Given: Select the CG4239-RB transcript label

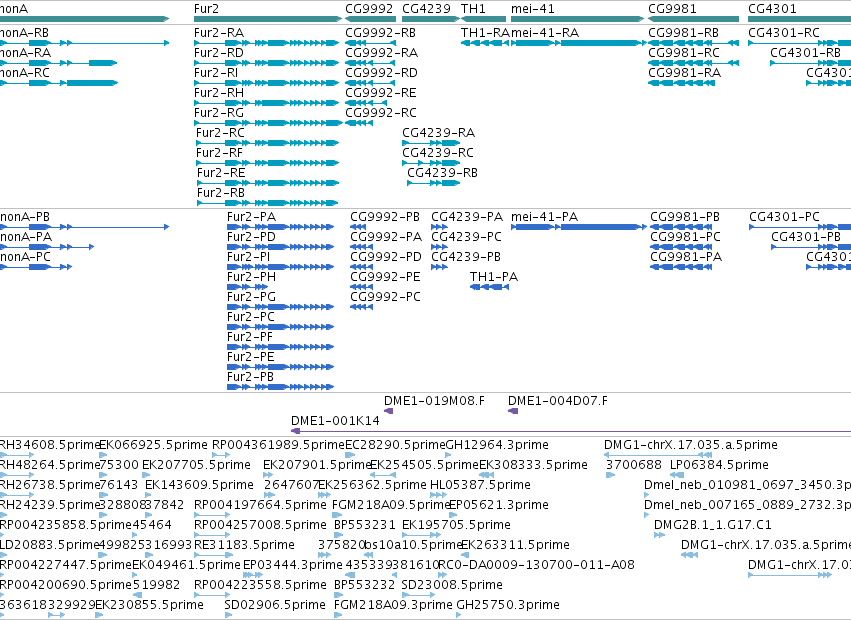Looking at the screenshot, I should point(442,173).
